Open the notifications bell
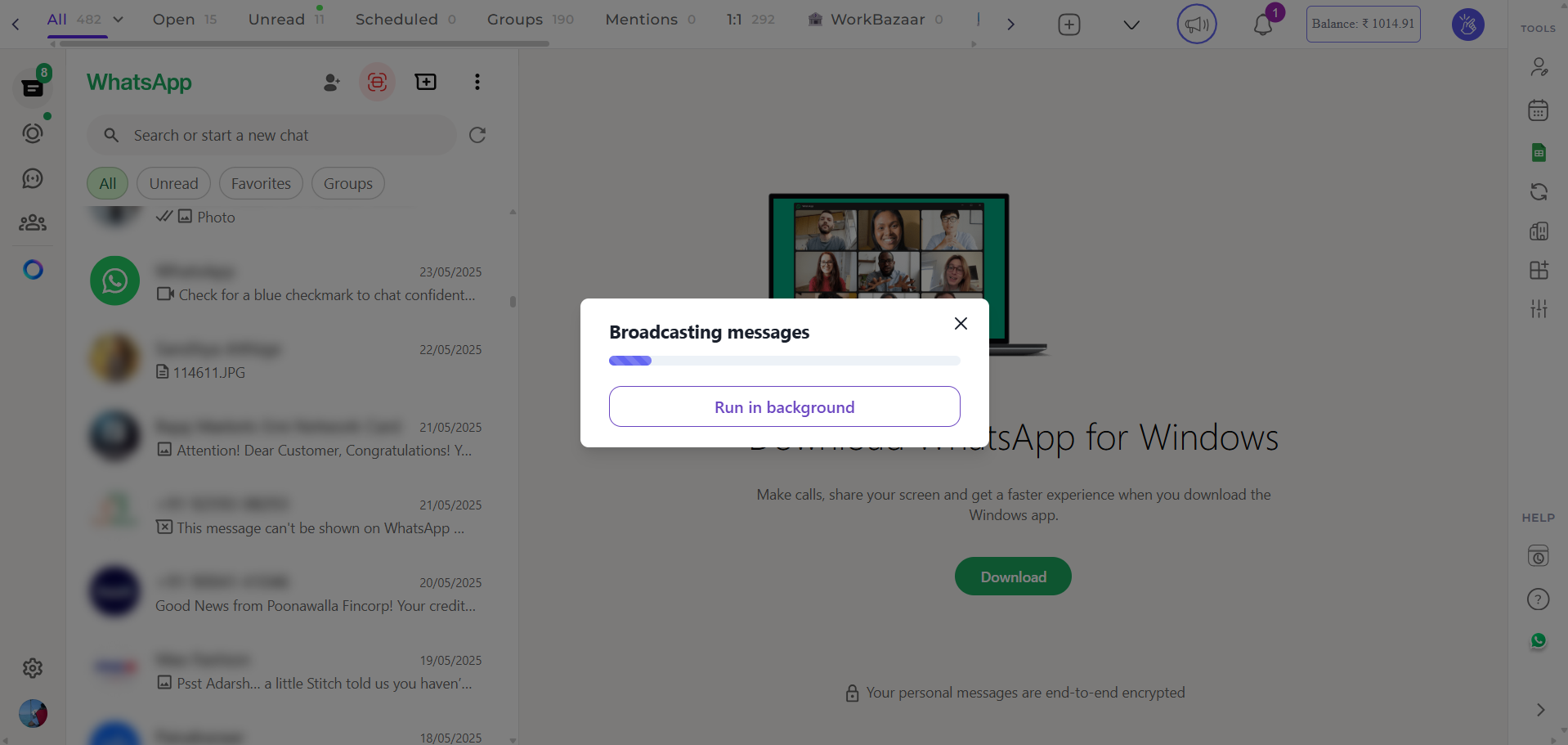The height and width of the screenshot is (745, 1568). coord(1263,25)
